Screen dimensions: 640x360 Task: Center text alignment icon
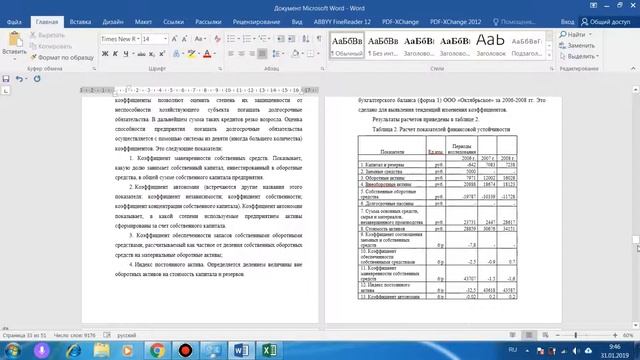coord(242,53)
